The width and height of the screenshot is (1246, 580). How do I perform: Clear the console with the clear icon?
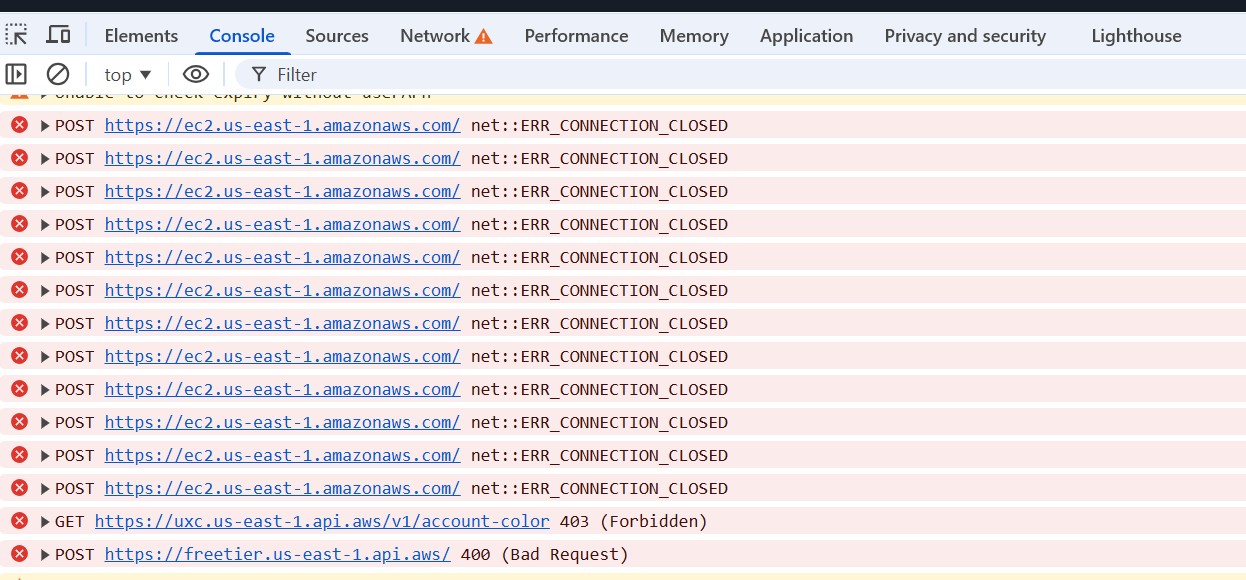[58, 74]
